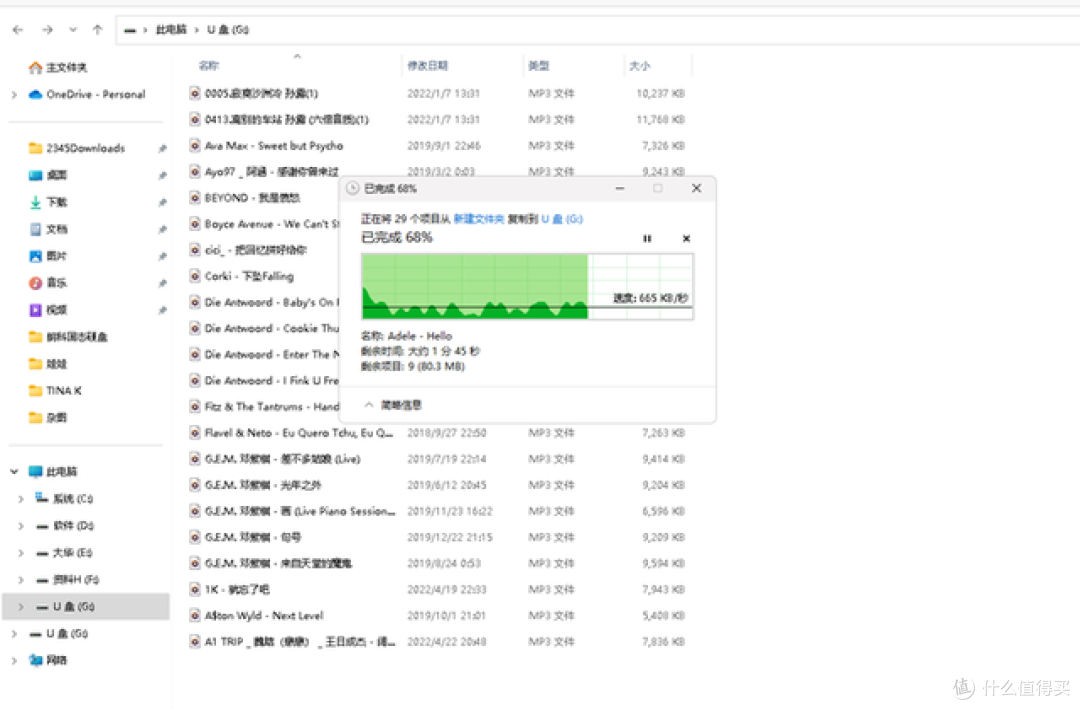The image size is (1080, 710).
Task: Click 新建文件夹 source link in copy dialog
Action: point(479,219)
